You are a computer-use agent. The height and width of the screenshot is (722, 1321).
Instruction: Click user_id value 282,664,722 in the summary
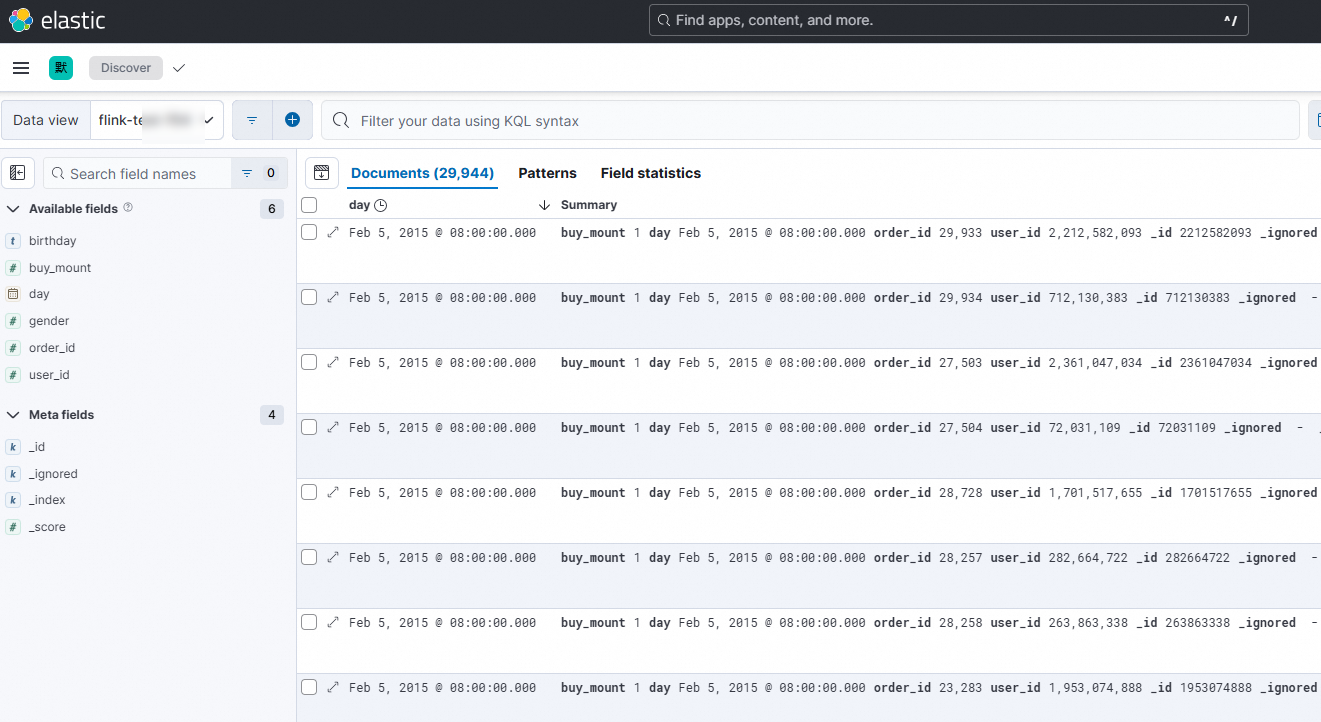point(1088,557)
